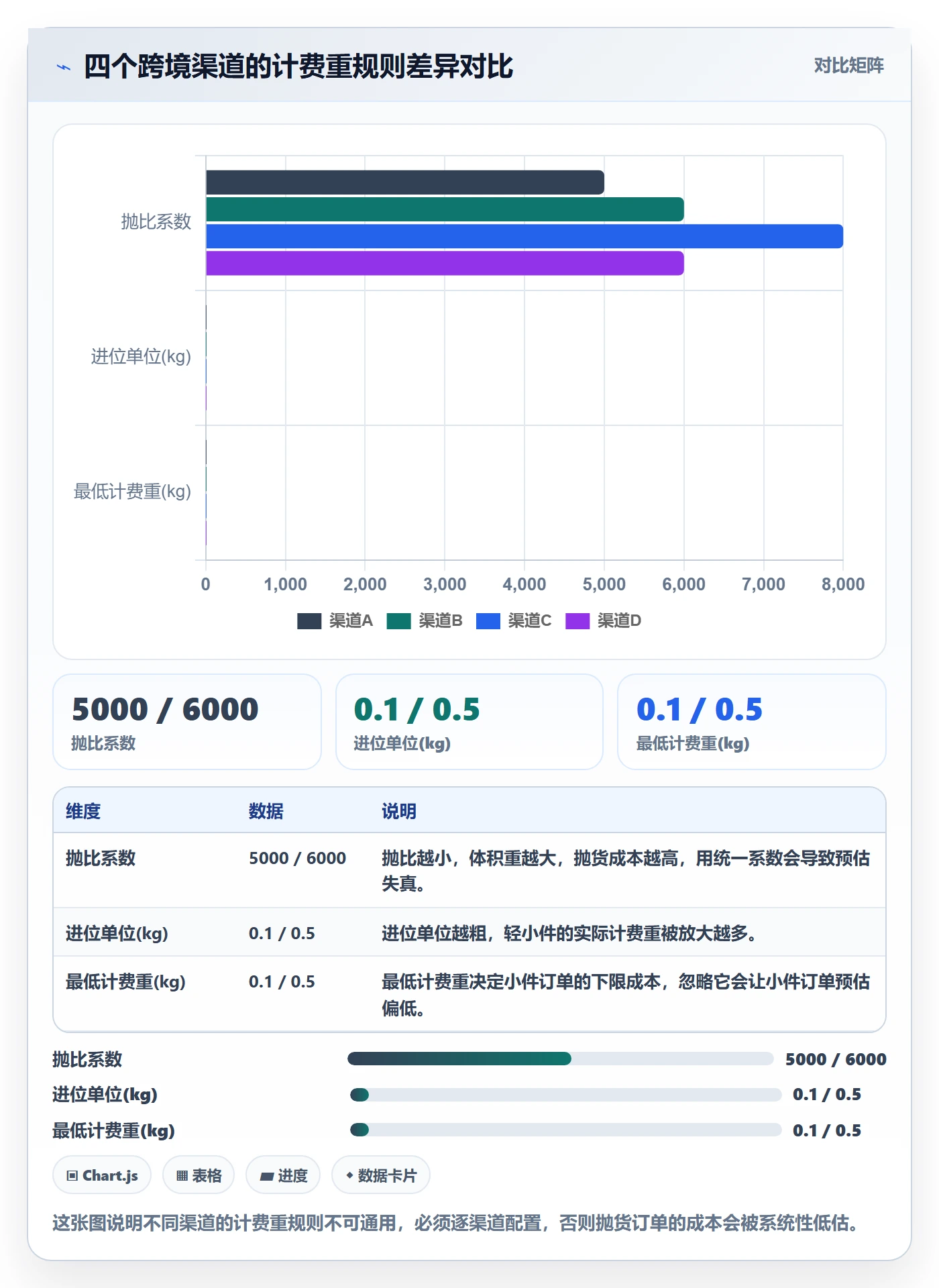Image resolution: width=939 pixels, height=1288 pixels.
Task: Select the Chart.js tag chip
Action: click(x=102, y=1175)
